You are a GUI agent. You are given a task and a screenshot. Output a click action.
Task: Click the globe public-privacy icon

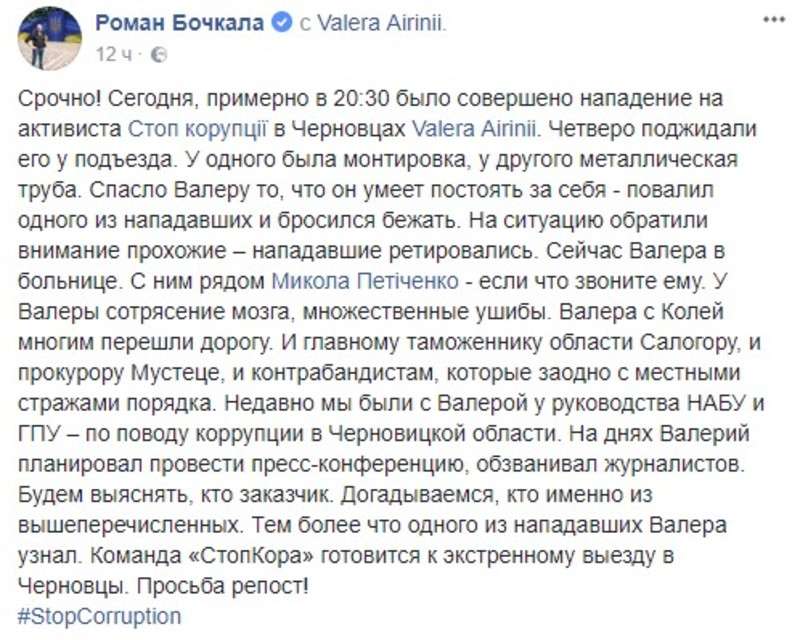click(159, 54)
